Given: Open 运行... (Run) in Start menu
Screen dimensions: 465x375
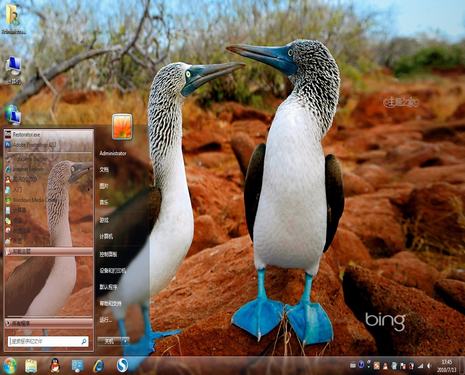Looking at the screenshot, I should click(105, 320).
